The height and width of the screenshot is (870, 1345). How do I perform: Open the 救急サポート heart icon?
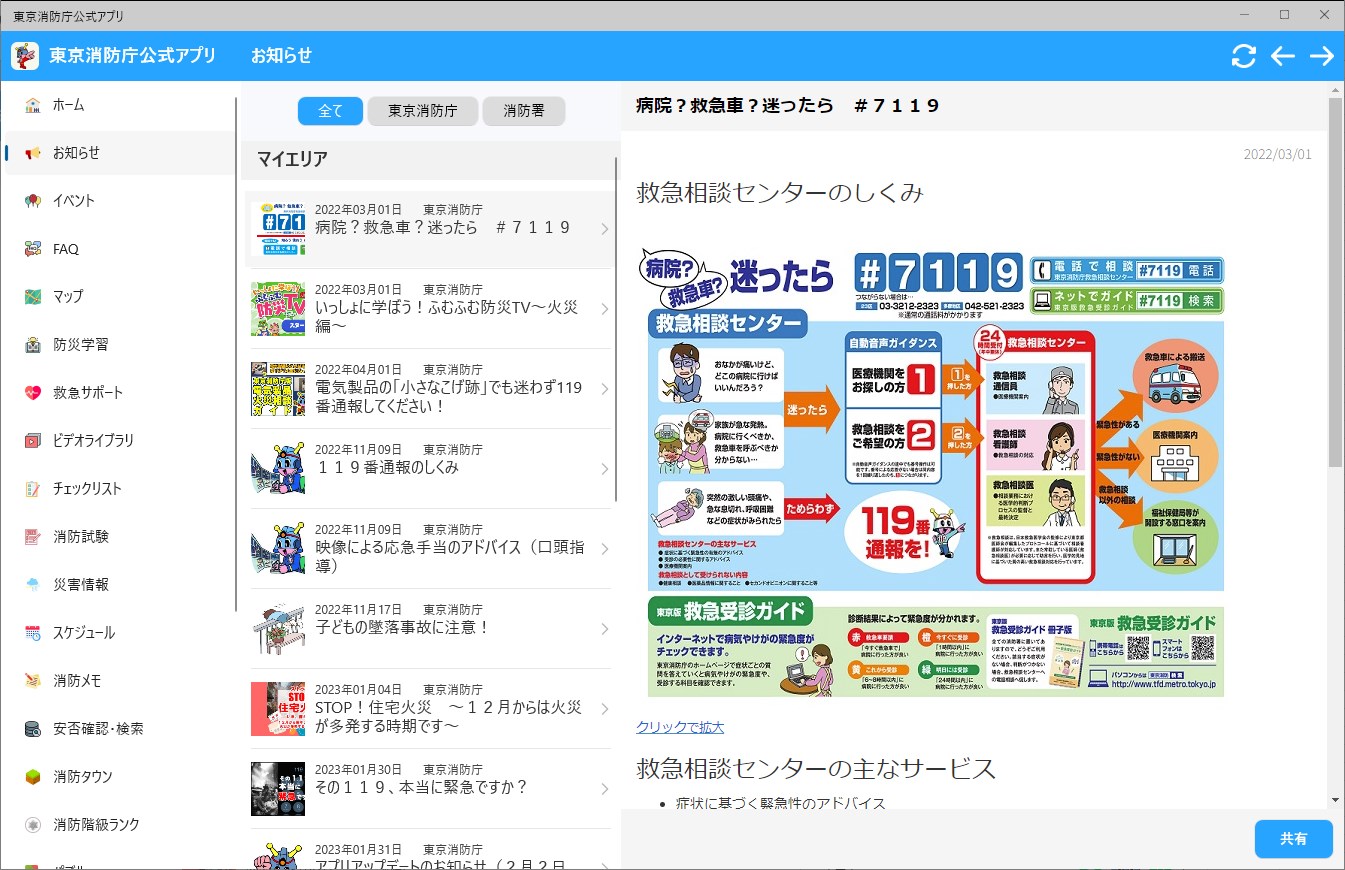(x=33, y=393)
